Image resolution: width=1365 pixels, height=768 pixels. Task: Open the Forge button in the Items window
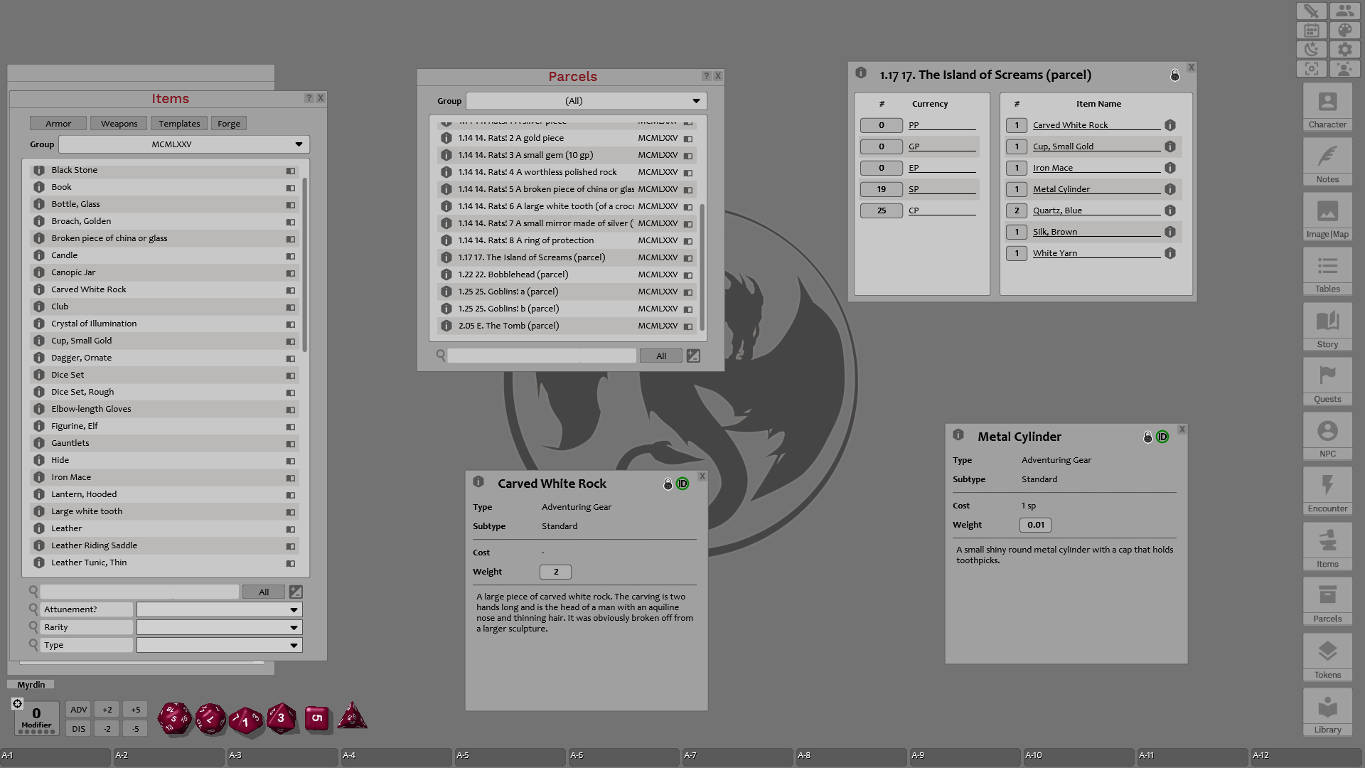tap(228, 122)
